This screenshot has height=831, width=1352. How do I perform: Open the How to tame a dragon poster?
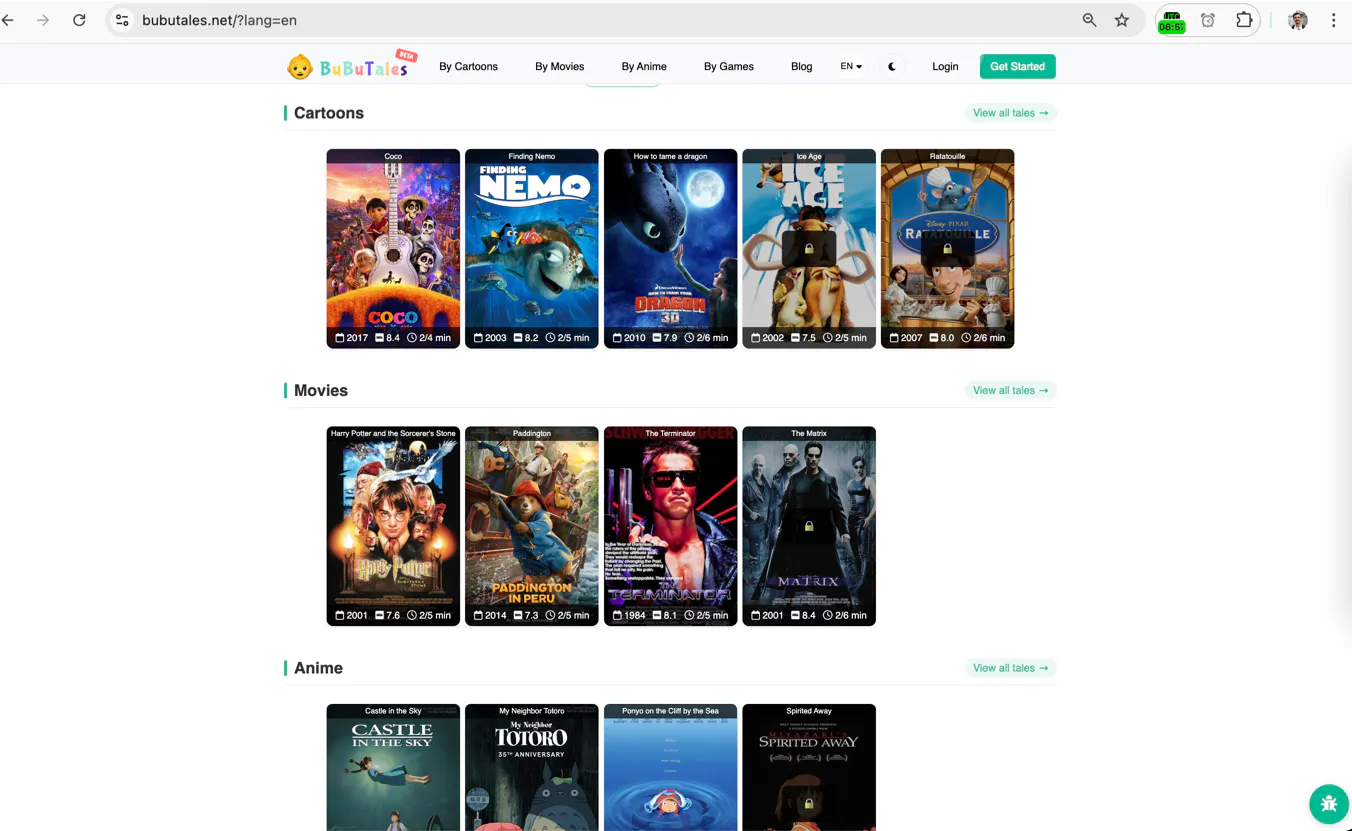tap(670, 248)
